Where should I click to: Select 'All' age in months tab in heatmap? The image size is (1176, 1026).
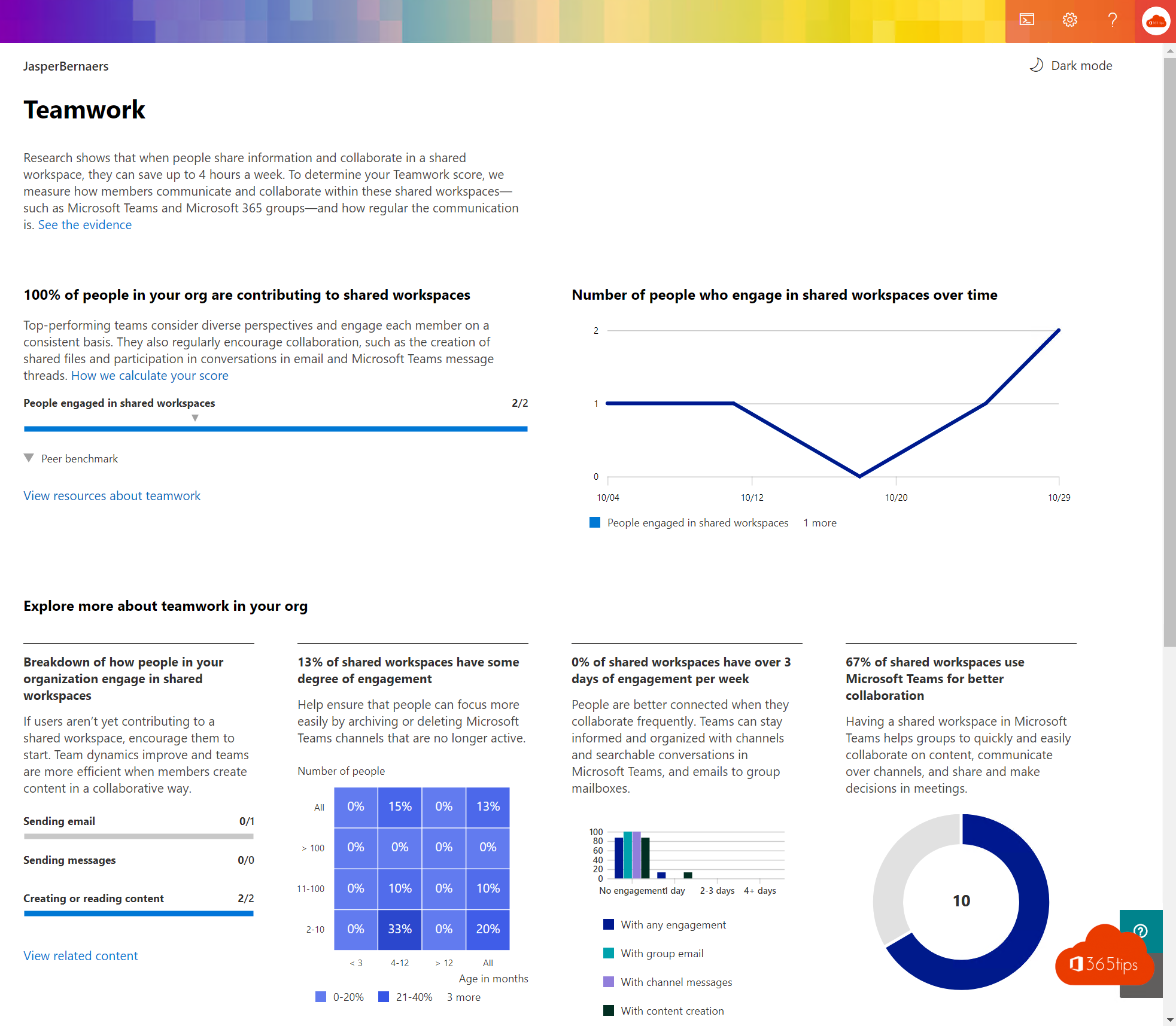[x=489, y=964]
